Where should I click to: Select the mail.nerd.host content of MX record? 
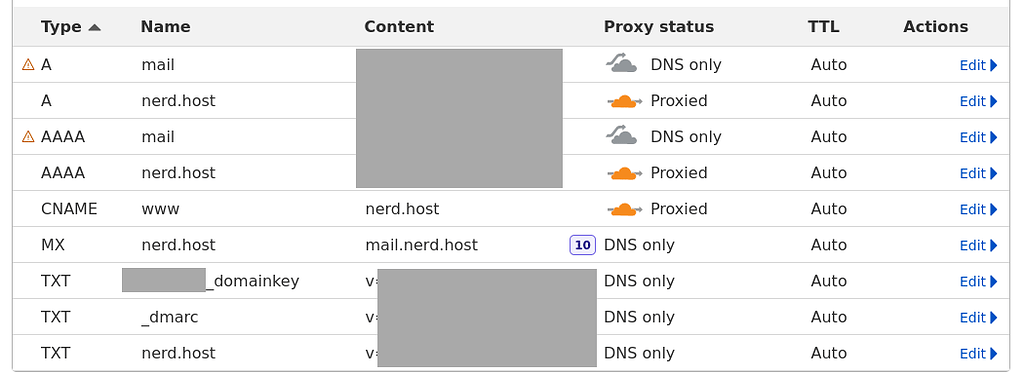(421, 245)
